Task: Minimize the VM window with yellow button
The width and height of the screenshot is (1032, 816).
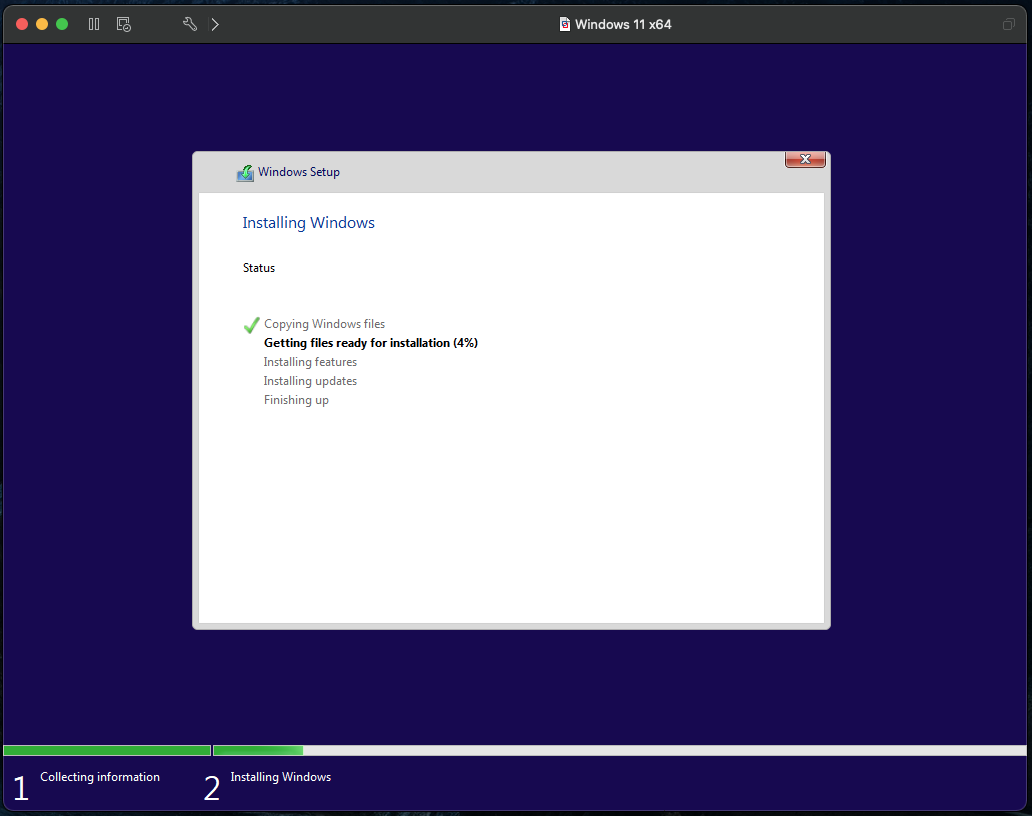Action: 42,24
